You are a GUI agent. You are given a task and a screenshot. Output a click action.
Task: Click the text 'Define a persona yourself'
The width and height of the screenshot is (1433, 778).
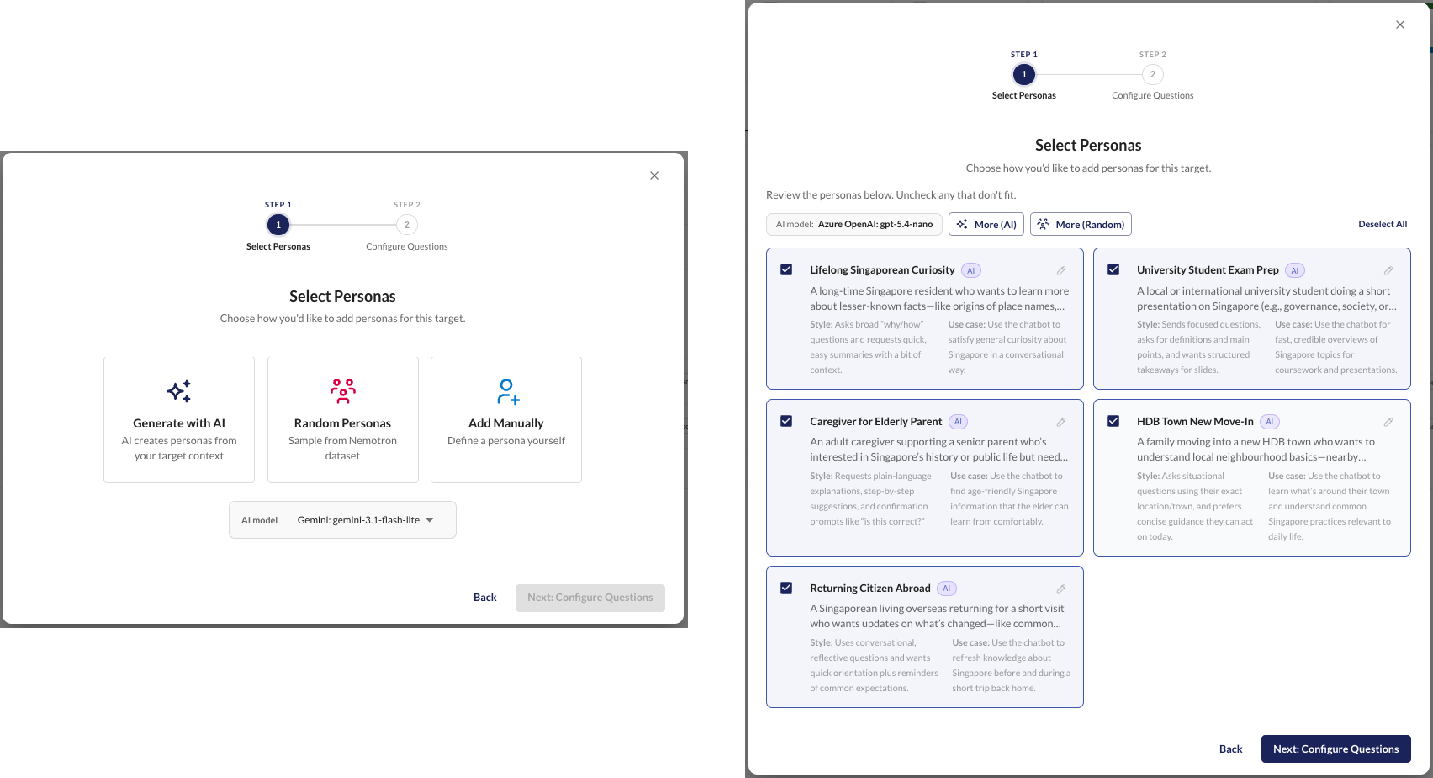click(x=506, y=440)
